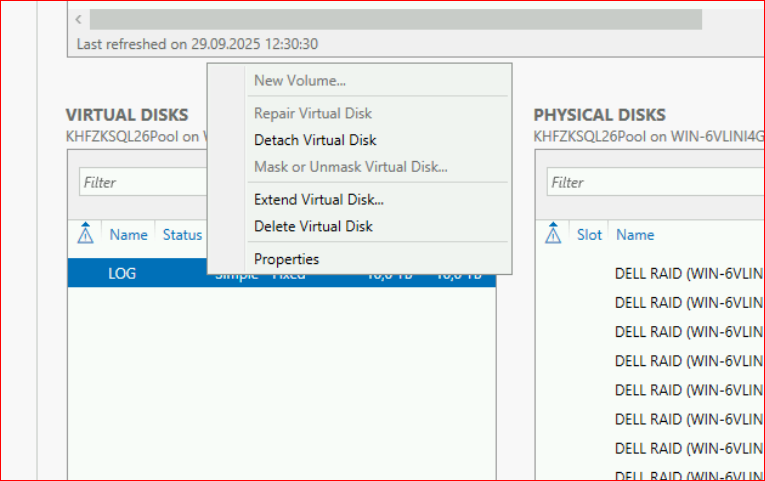Viewport: 765px width, 481px height.
Task: Click the Virtual Disks filter box
Action: tap(140, 182)
